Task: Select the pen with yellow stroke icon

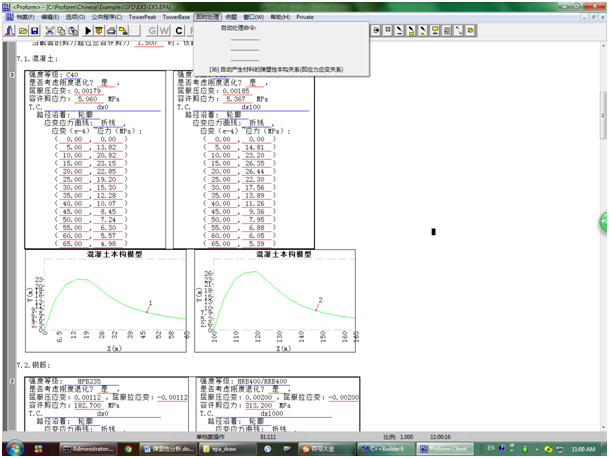Action: [423, 30]
